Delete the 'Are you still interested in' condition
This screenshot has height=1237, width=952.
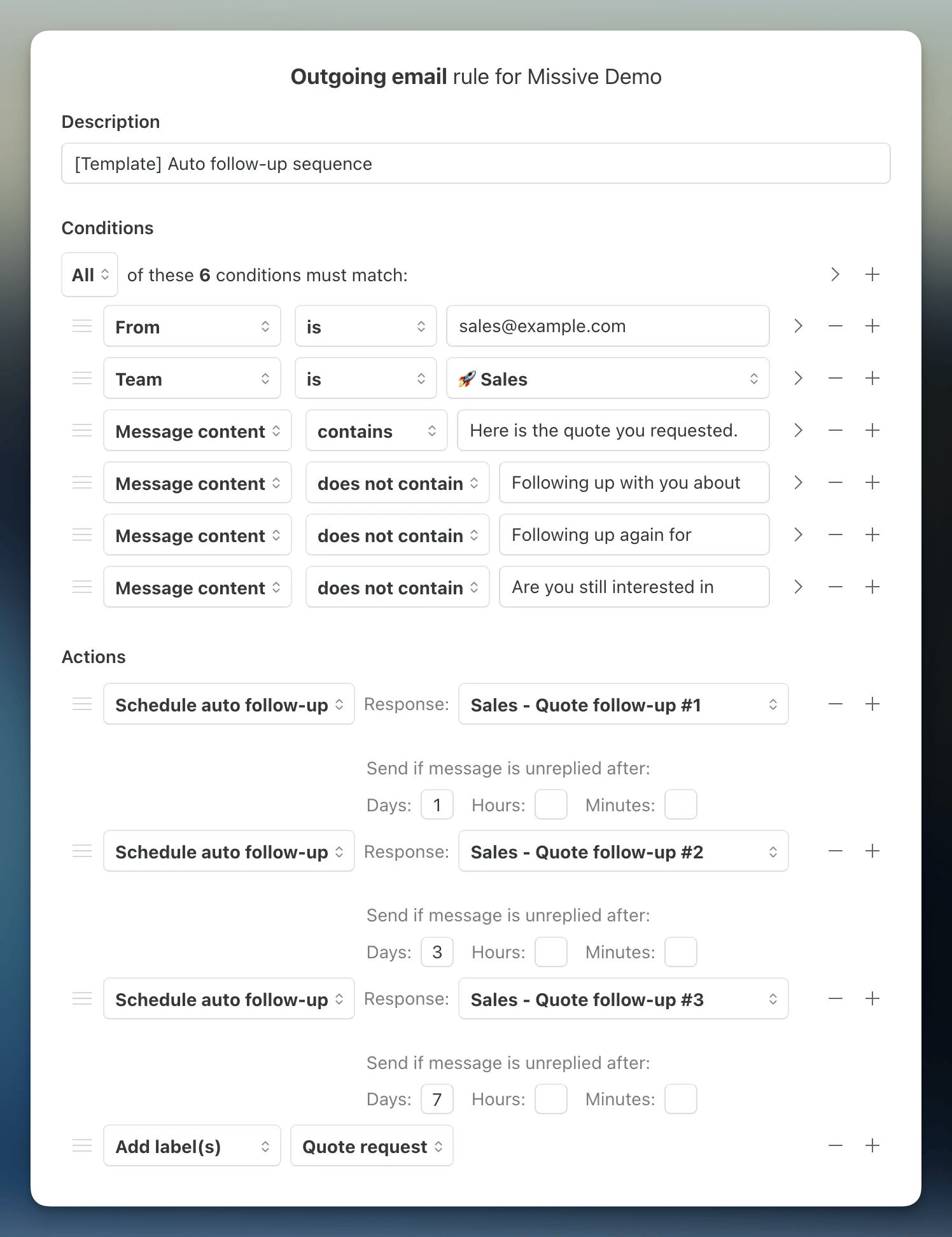click(836, 587)
